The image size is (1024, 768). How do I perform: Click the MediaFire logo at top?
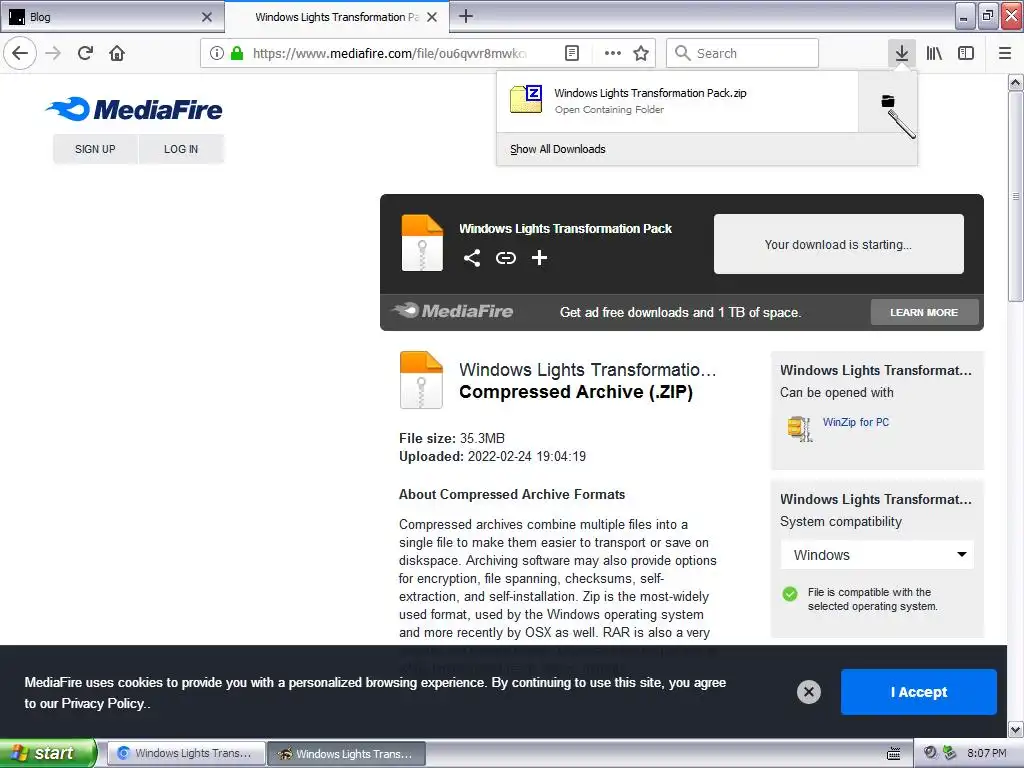(x=134, y=109)
